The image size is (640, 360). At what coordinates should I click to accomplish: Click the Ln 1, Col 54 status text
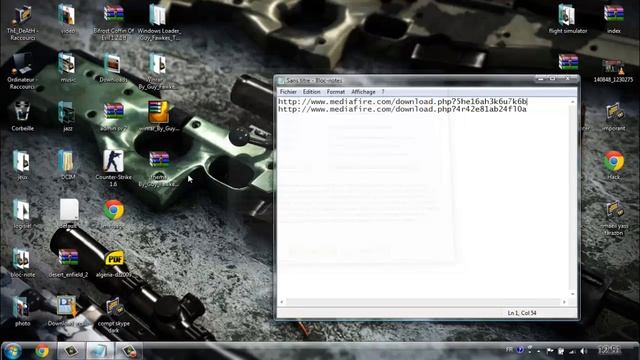[522, 313]
